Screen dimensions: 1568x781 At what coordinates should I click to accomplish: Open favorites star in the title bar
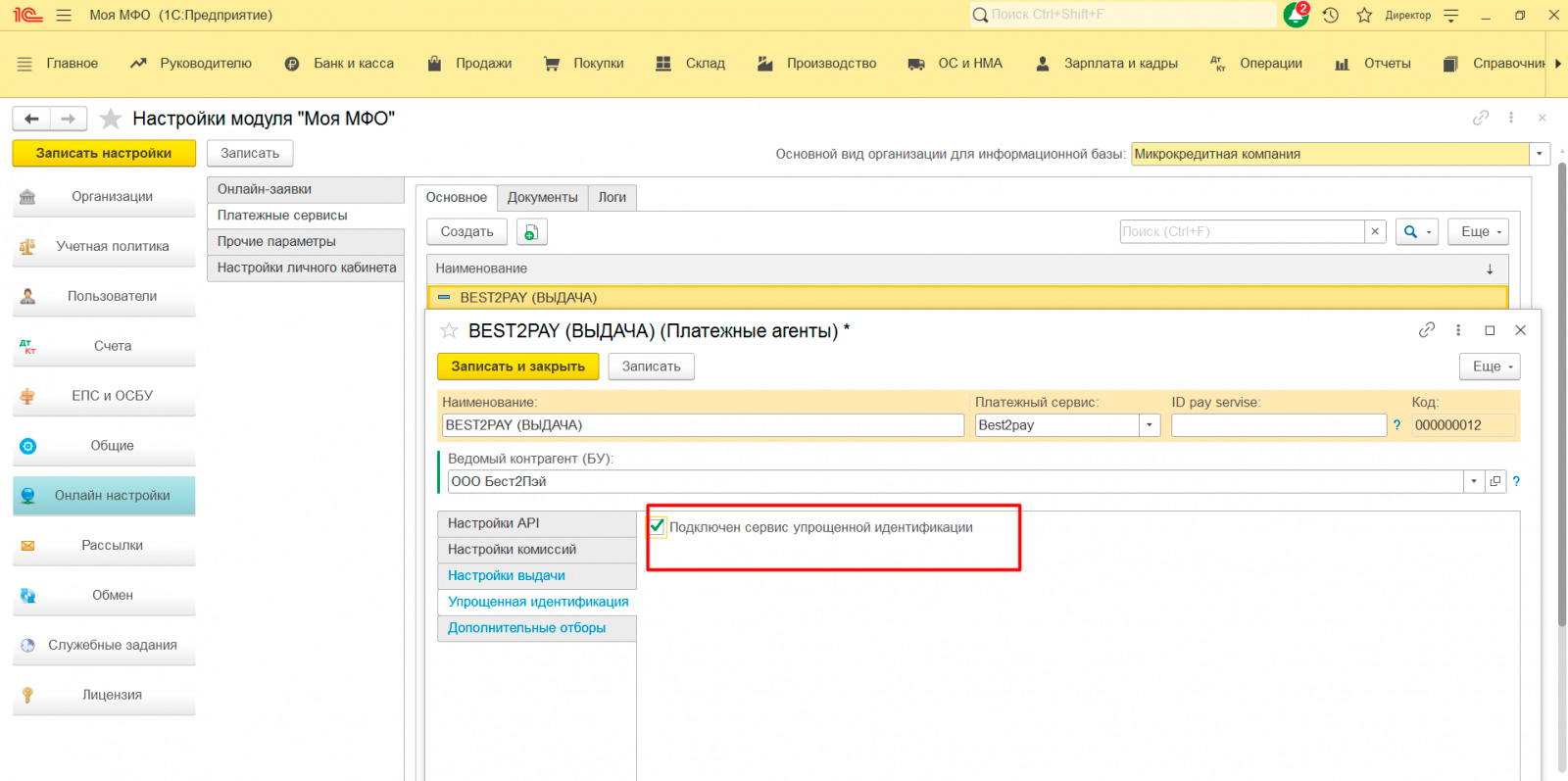pos(1364,15)
